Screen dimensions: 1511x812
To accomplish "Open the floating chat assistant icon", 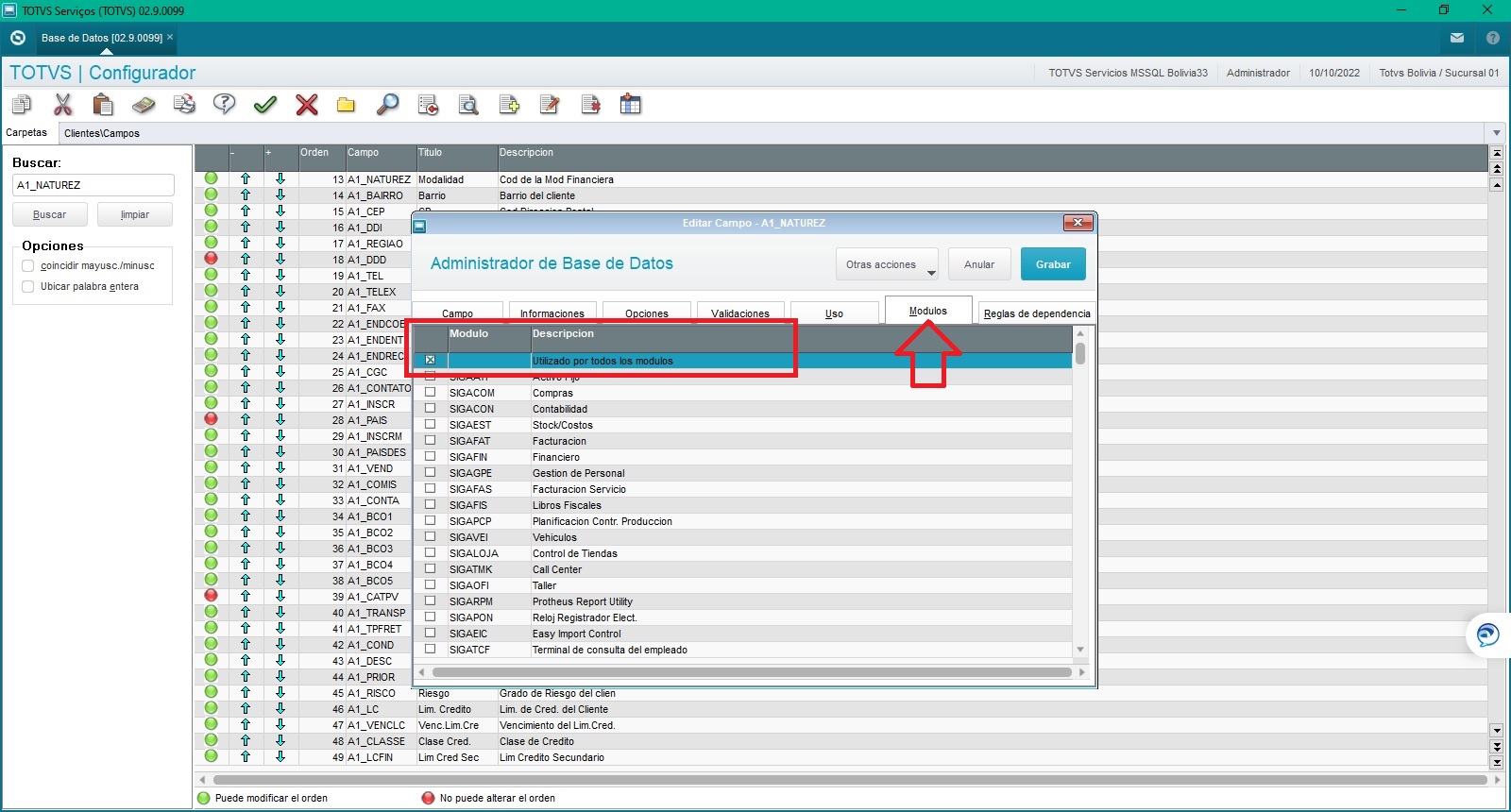I will click(x=1487, y=634).
